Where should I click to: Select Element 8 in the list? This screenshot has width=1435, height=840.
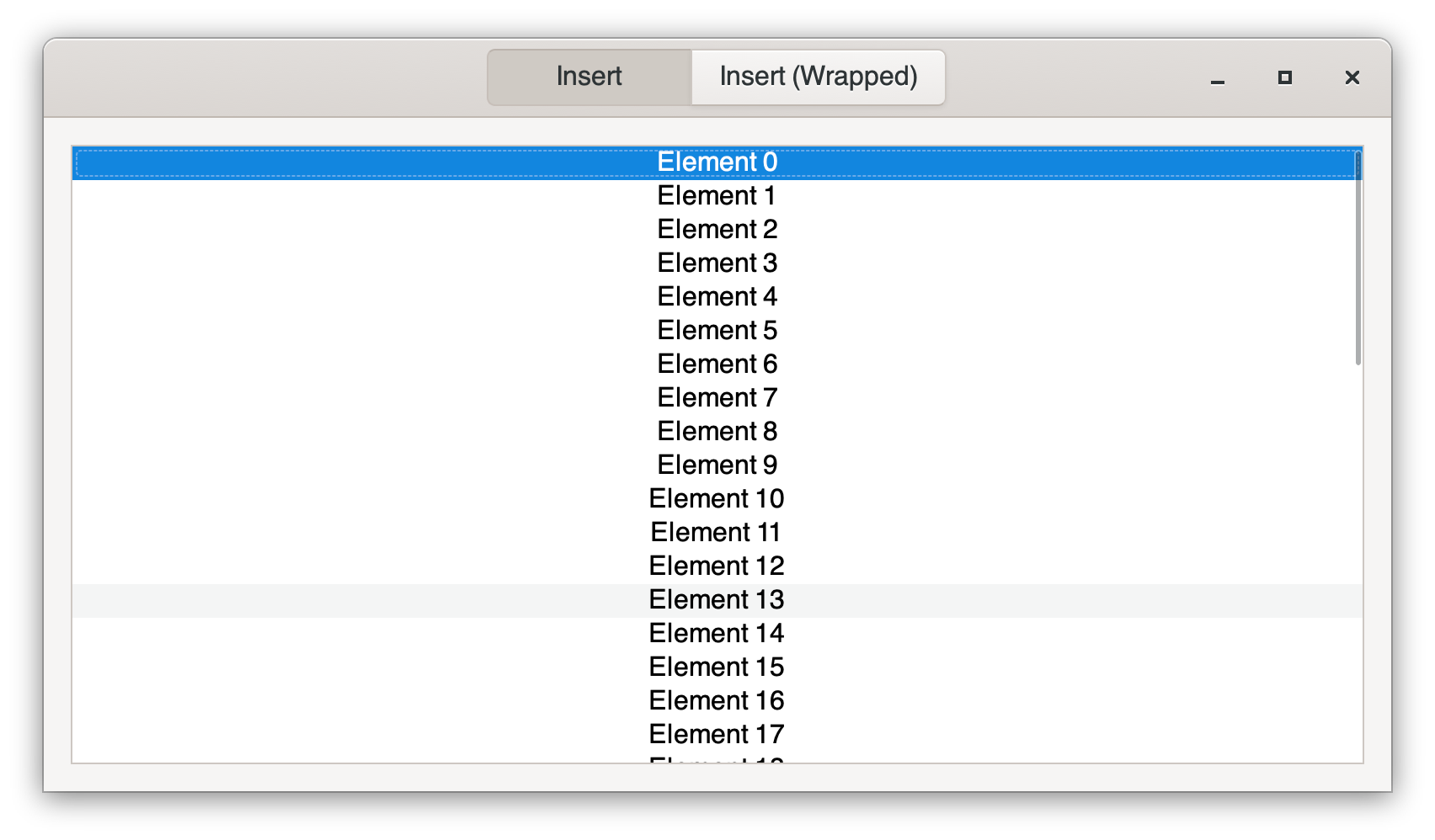tap(717, 432)
